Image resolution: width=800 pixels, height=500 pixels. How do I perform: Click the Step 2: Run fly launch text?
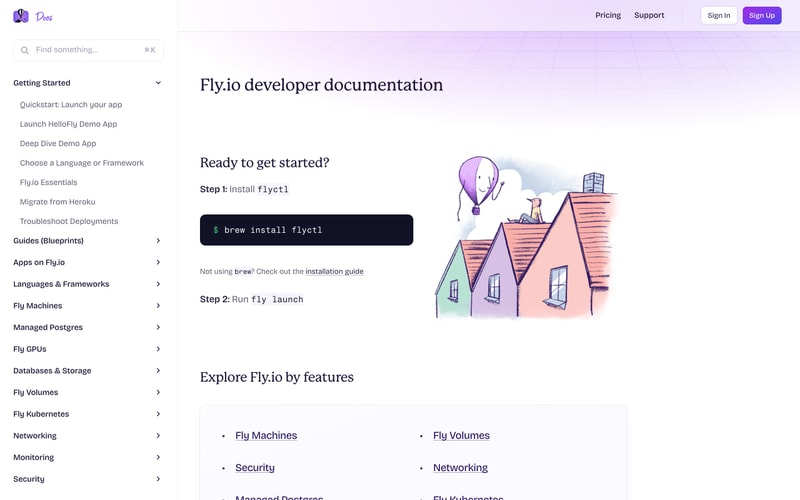coord(252,299)
